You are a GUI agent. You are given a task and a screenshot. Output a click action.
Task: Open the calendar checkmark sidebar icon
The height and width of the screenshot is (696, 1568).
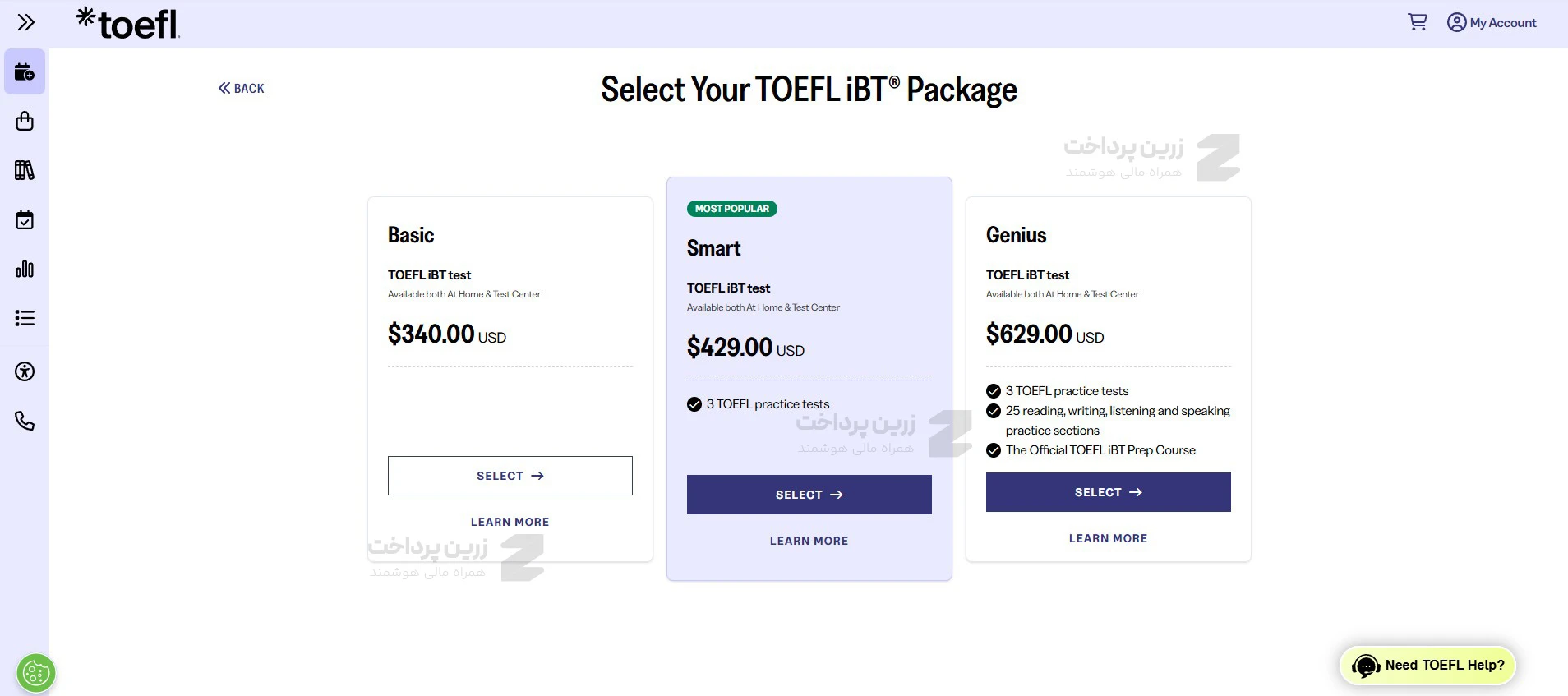coord(25,219)
